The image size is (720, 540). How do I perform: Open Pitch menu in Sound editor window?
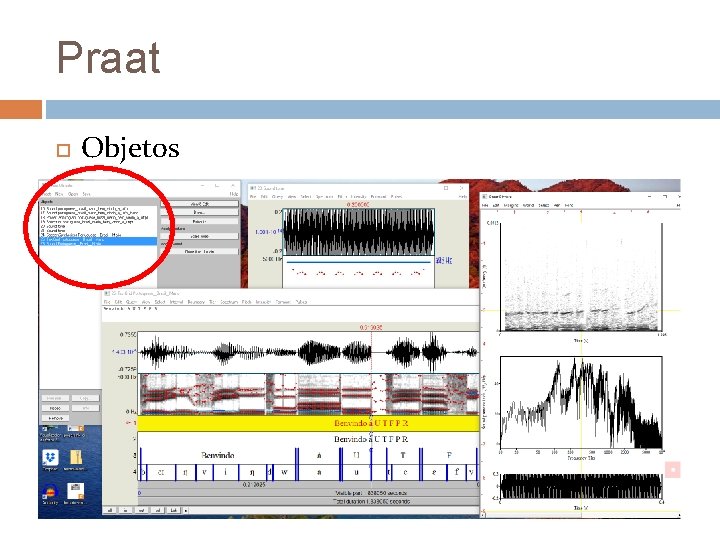pyautogui.click(x=341, y=197)
